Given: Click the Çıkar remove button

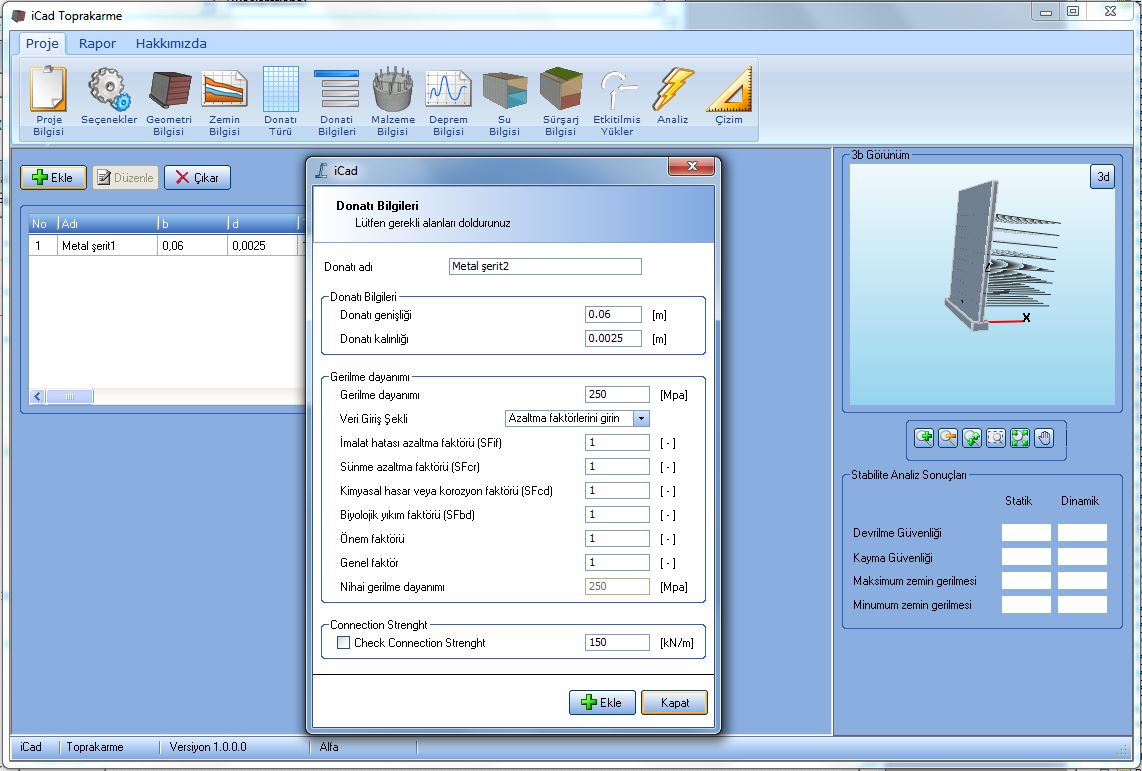Looking at the screenshot, I should pyautogui.click(x=197, y=178).
